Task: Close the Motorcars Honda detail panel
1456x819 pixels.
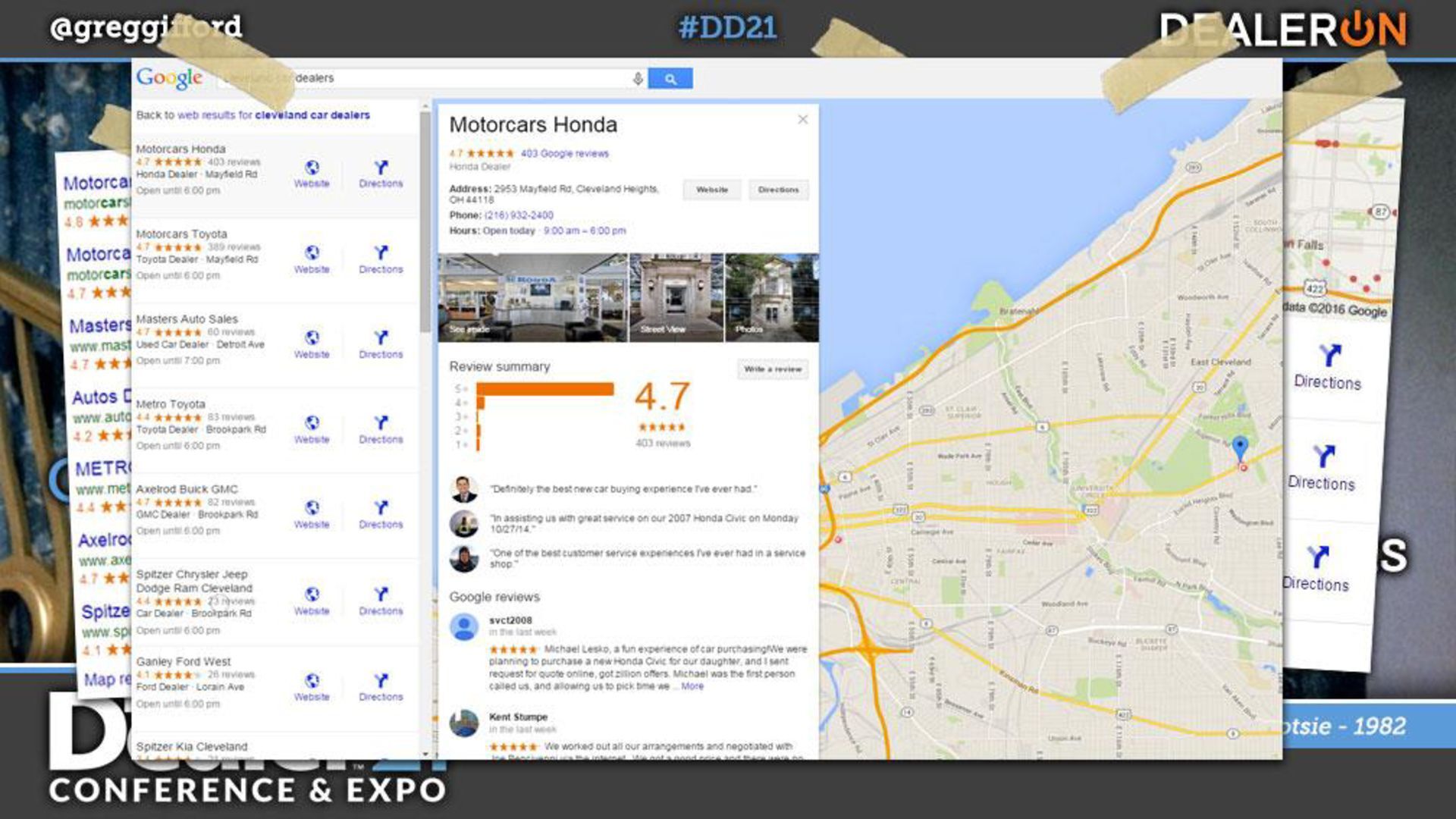Action: (x=803, y=120)
